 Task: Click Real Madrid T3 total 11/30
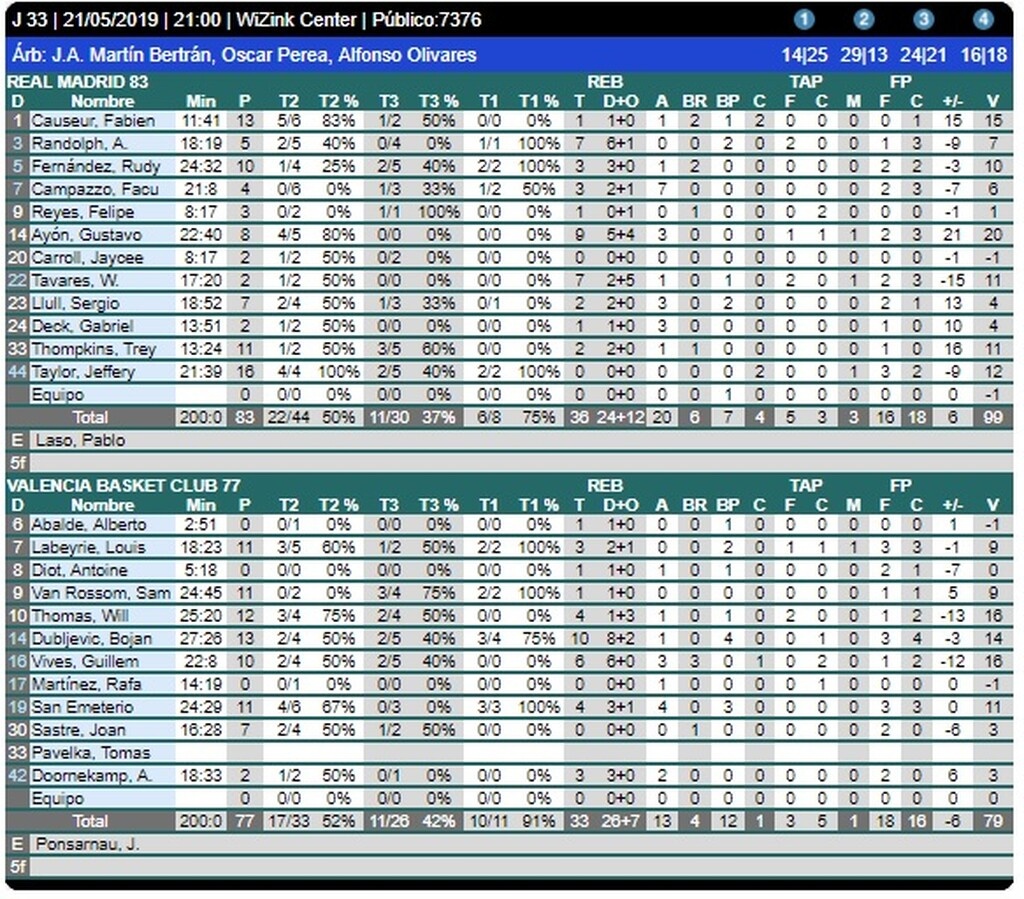tap(389, 418)
